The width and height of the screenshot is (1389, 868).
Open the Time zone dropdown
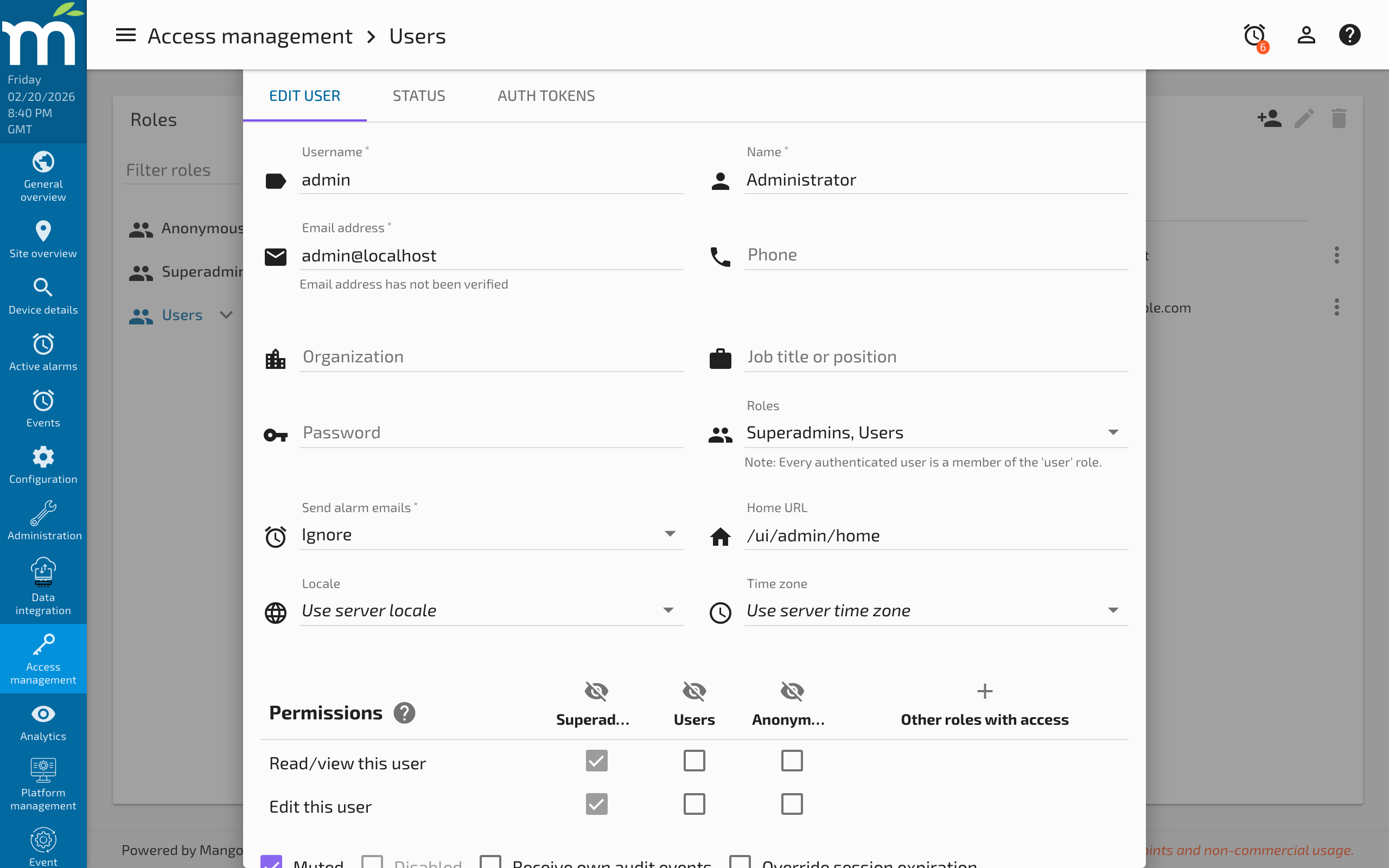pos(1112,610)
